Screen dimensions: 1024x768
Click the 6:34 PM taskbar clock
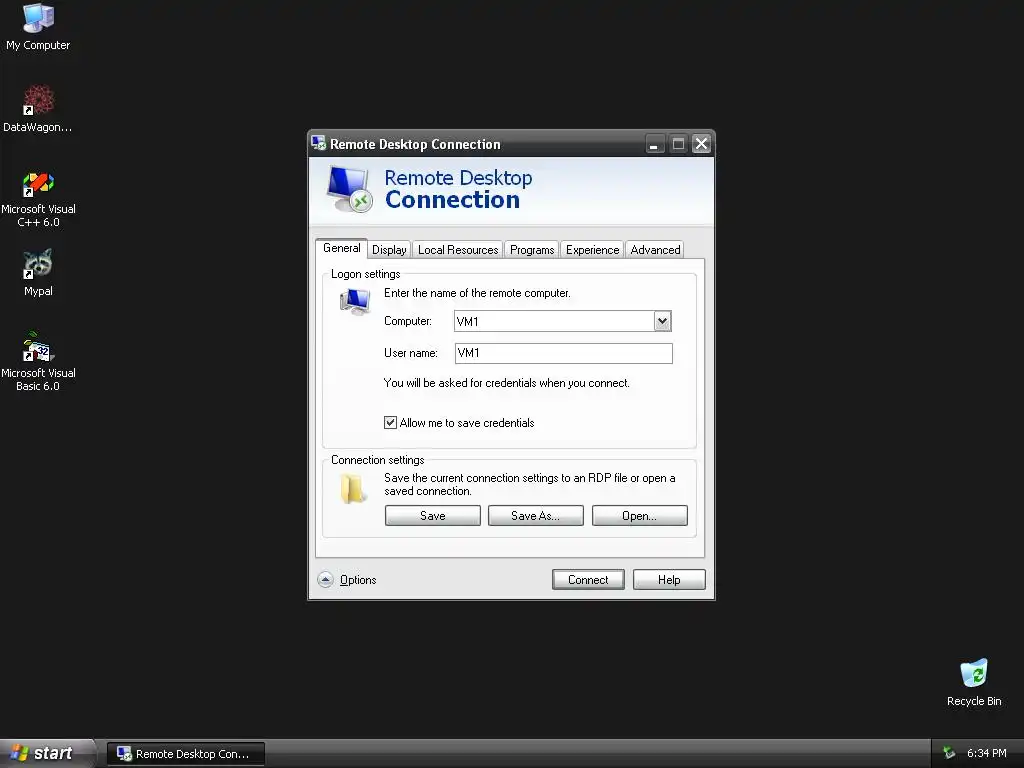pyautogui.click(x=986, y=753)
